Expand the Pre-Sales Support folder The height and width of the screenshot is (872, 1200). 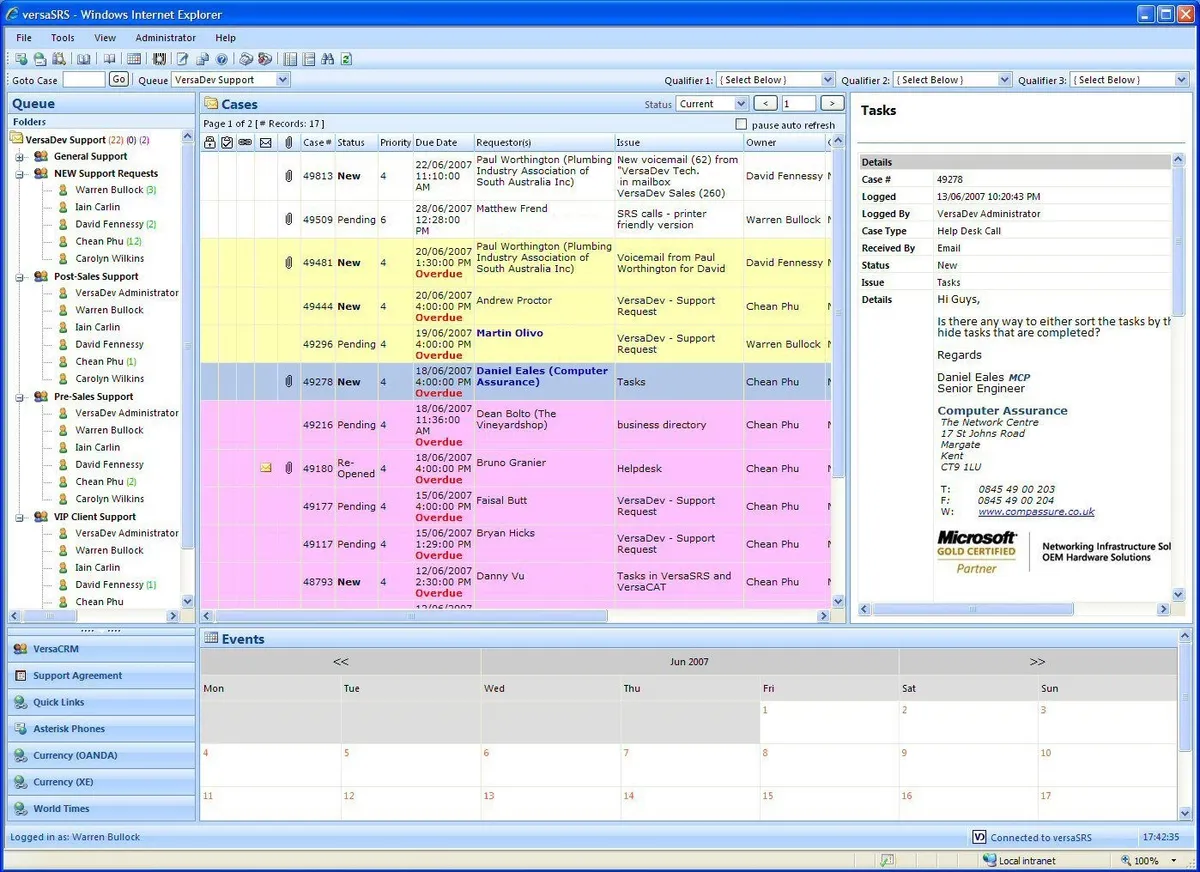(21, 395)
